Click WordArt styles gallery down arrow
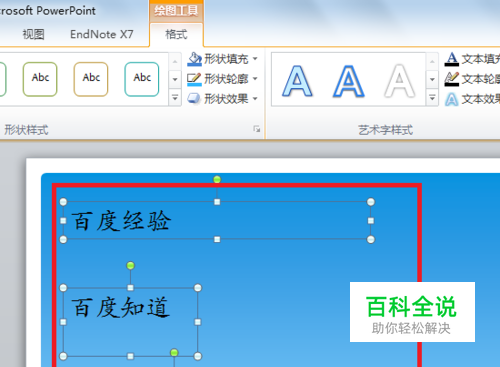500x367 pixels. [432, 79]
